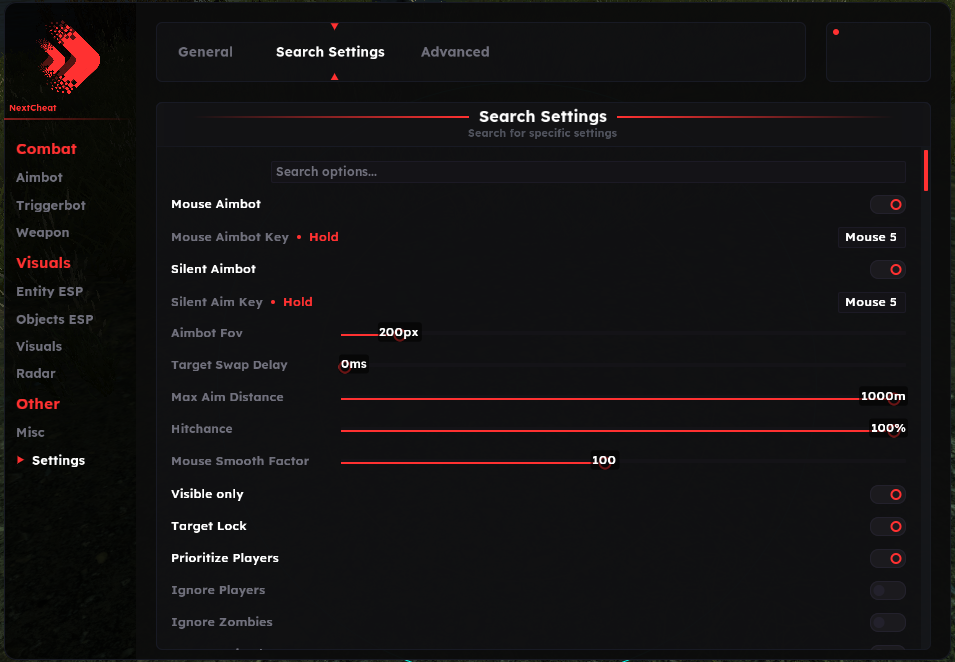This screenshot has height=662, width=955.
Task: Enable the Ignore Zombies toggle
Action: (x=887, y=623)
